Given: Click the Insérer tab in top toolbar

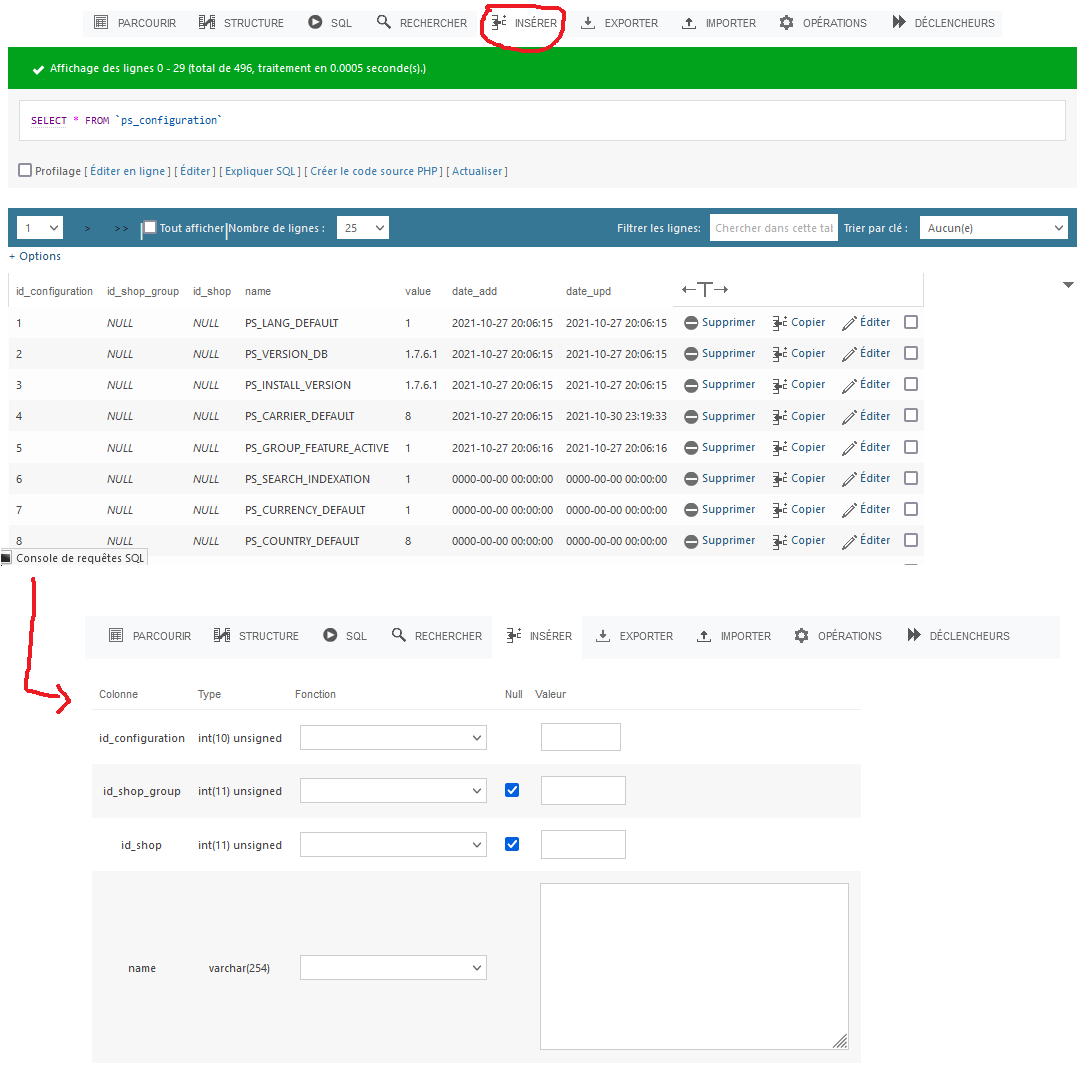Looking at the screenshot, I should coord(524,23).
